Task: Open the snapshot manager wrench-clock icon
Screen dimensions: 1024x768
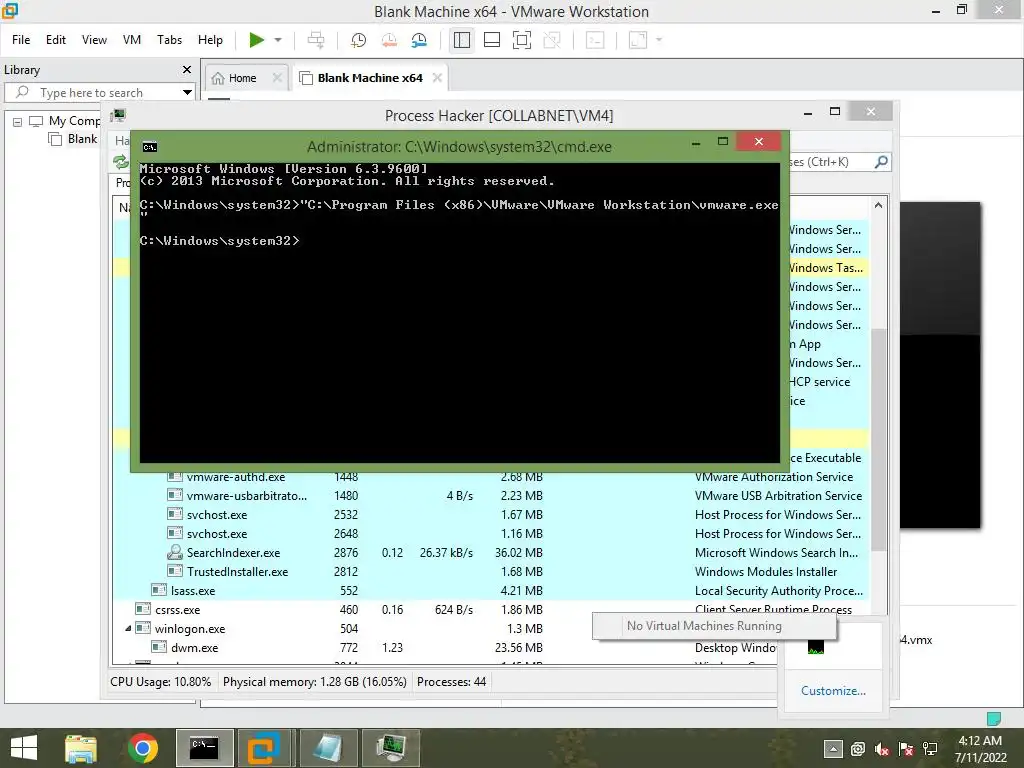Action: 419,40
